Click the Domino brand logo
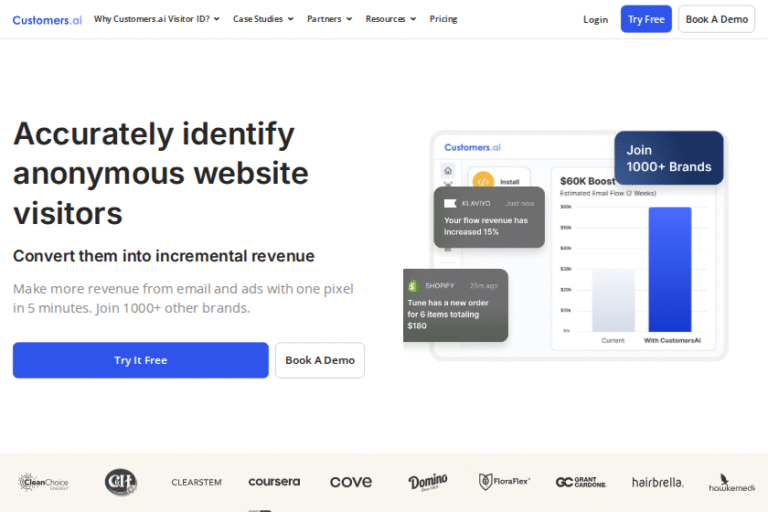 [x=428, y=482]
